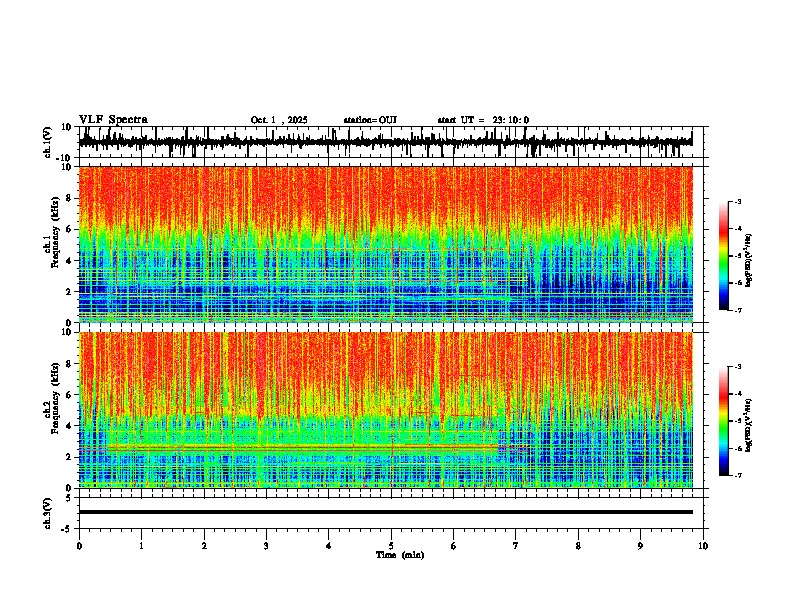
Task: Click the "5" tick on ch.3(V) axis
Action: (70, 498)
